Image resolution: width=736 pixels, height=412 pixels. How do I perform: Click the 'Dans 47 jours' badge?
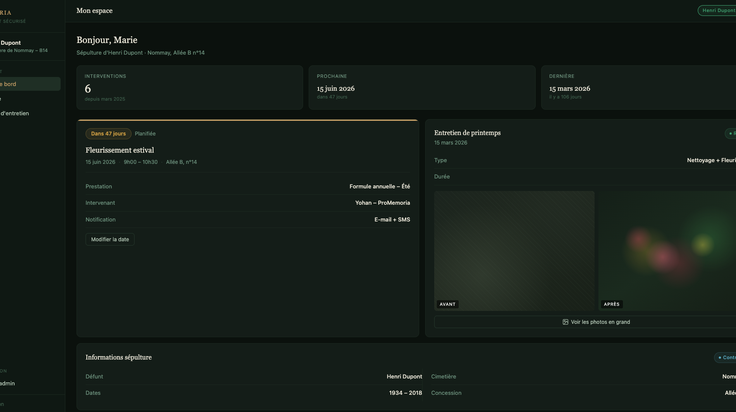pyautogui.click(x=108, y=134)
